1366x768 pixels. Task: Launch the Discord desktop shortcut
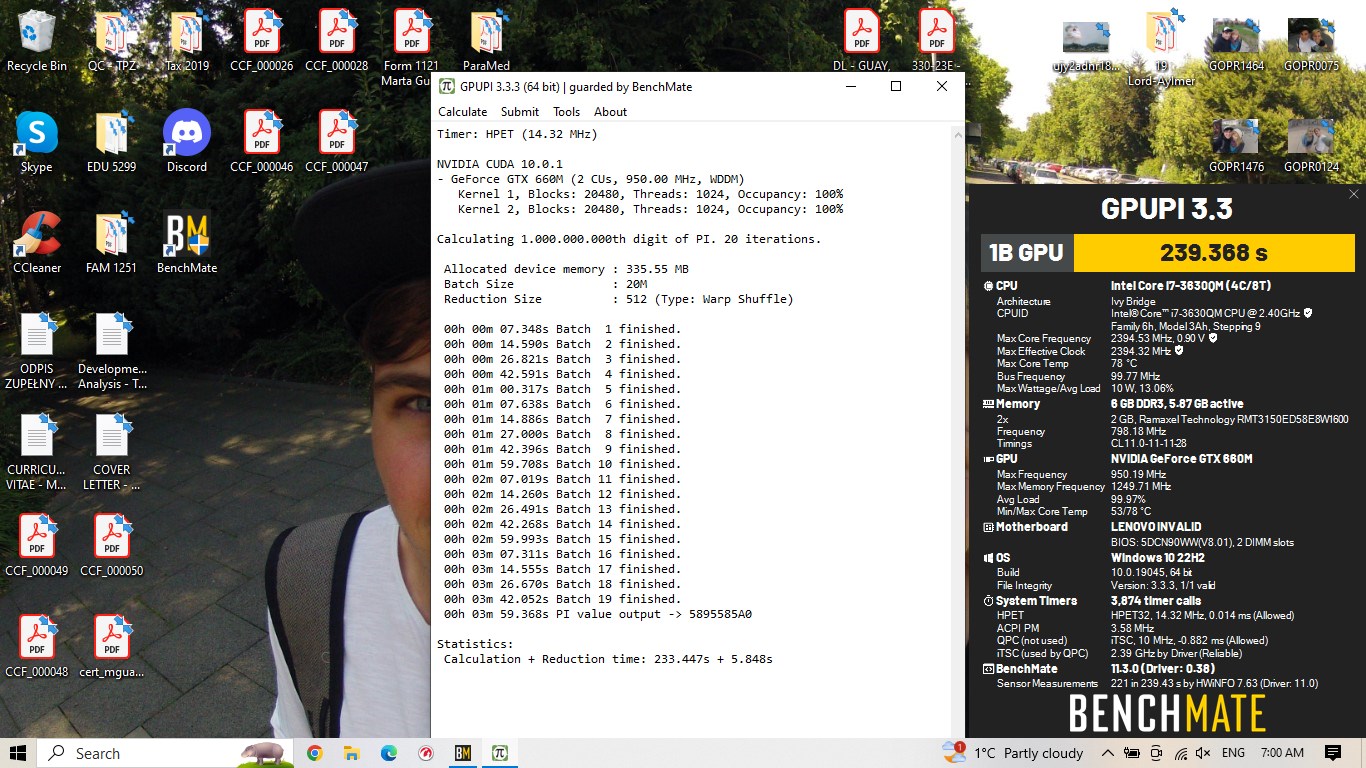tap(187, 141)
